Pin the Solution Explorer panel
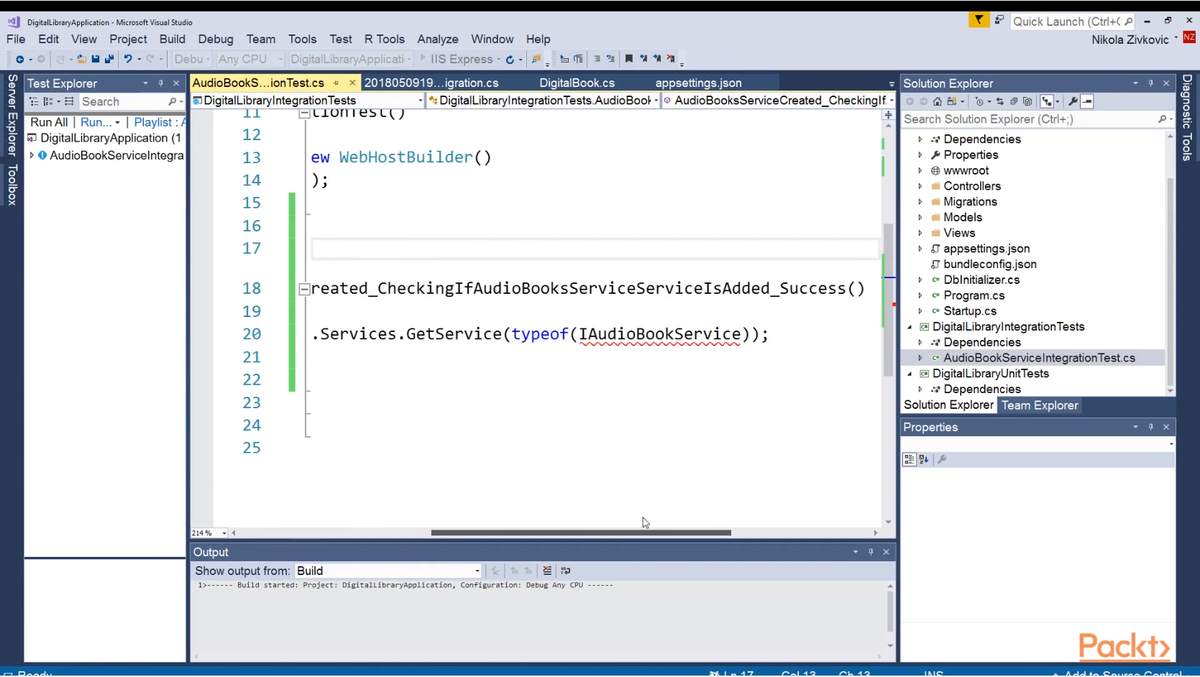This screenshot has width=1200, height=677. (1151, 83)
